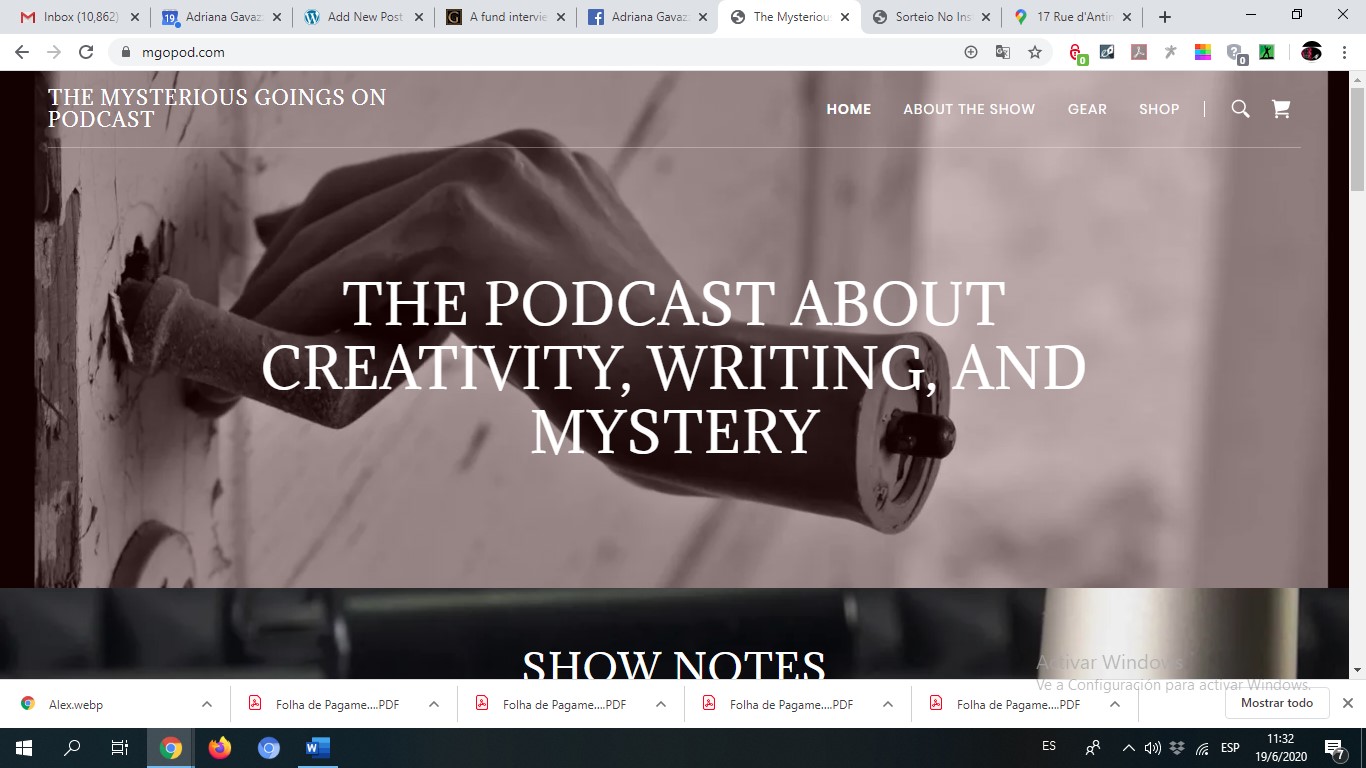Bookmark this page with the star icon
The image size is (1366, 768).
click(x=1035, y=52)
